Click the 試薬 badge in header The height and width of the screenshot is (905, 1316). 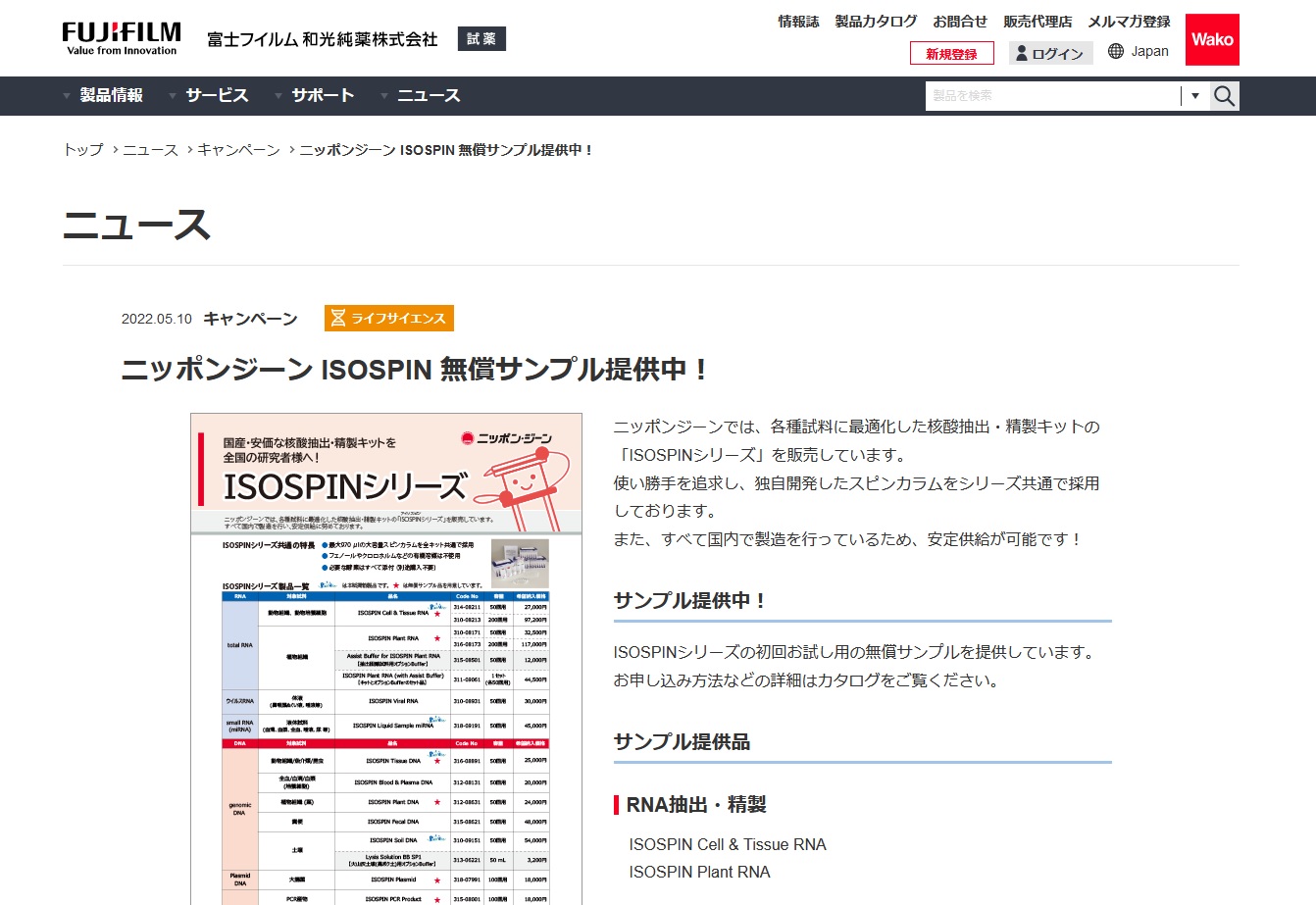(x=481, y=39)
